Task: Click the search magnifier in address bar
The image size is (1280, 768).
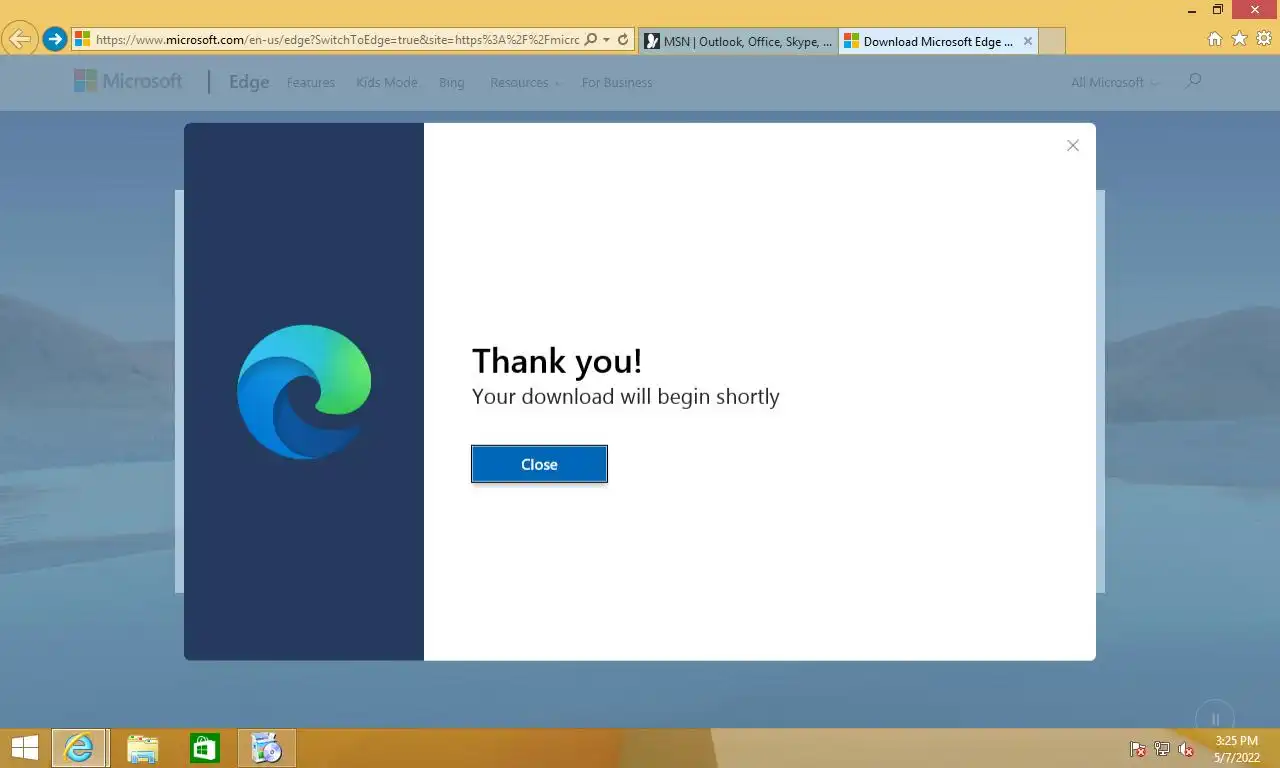Action: [590, 40]
